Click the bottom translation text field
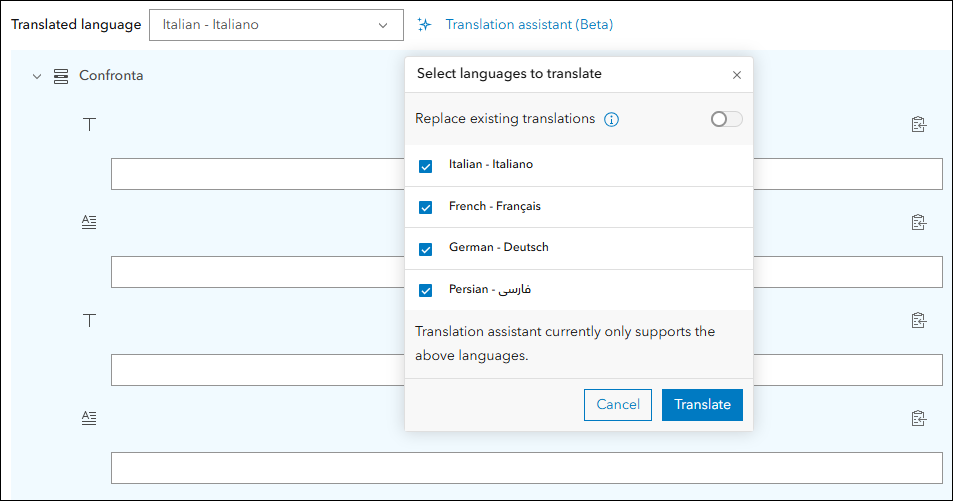 click(x=526, y=468)
